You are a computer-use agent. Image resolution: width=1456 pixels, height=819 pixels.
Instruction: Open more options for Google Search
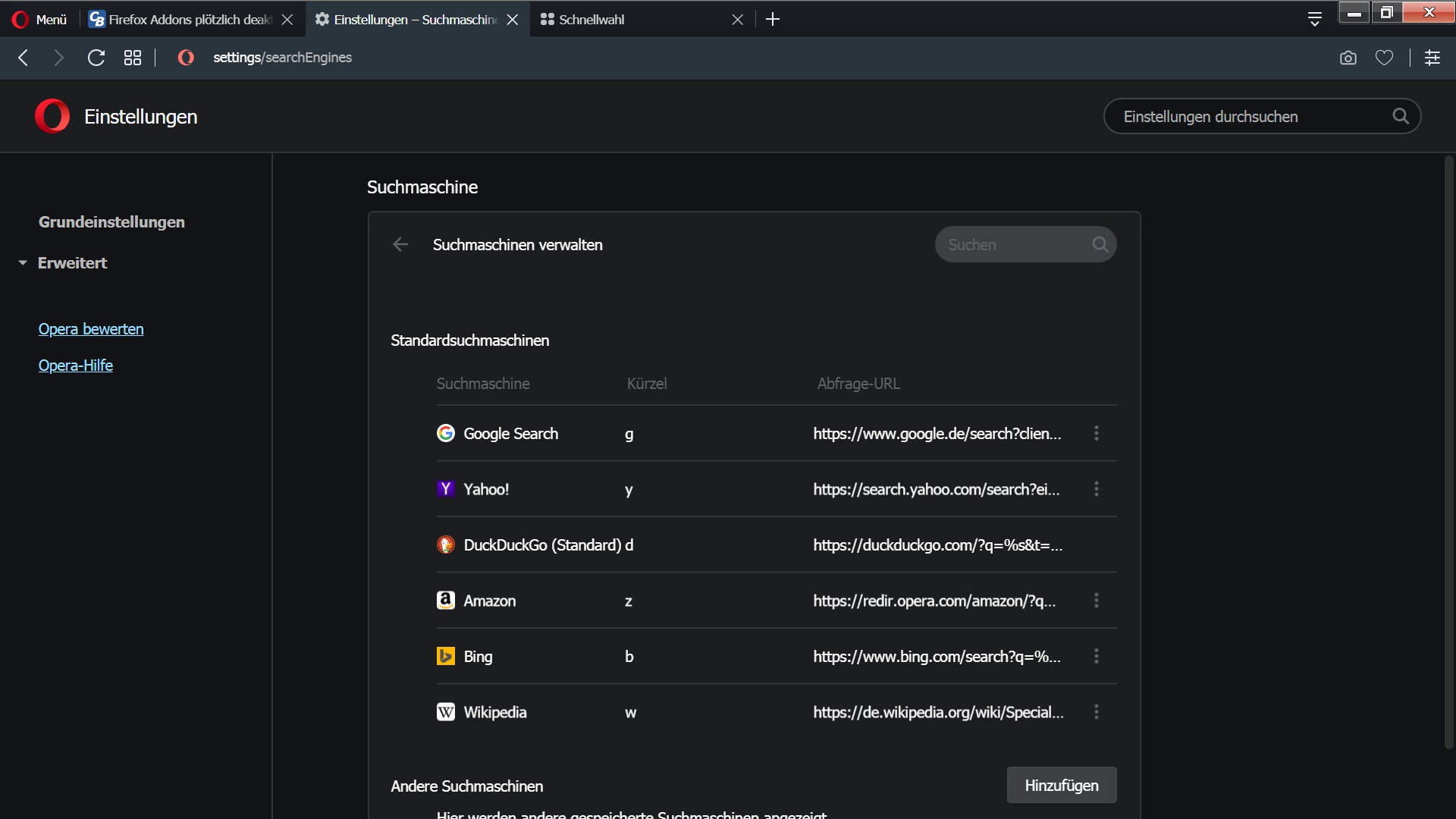point(1096,433)
